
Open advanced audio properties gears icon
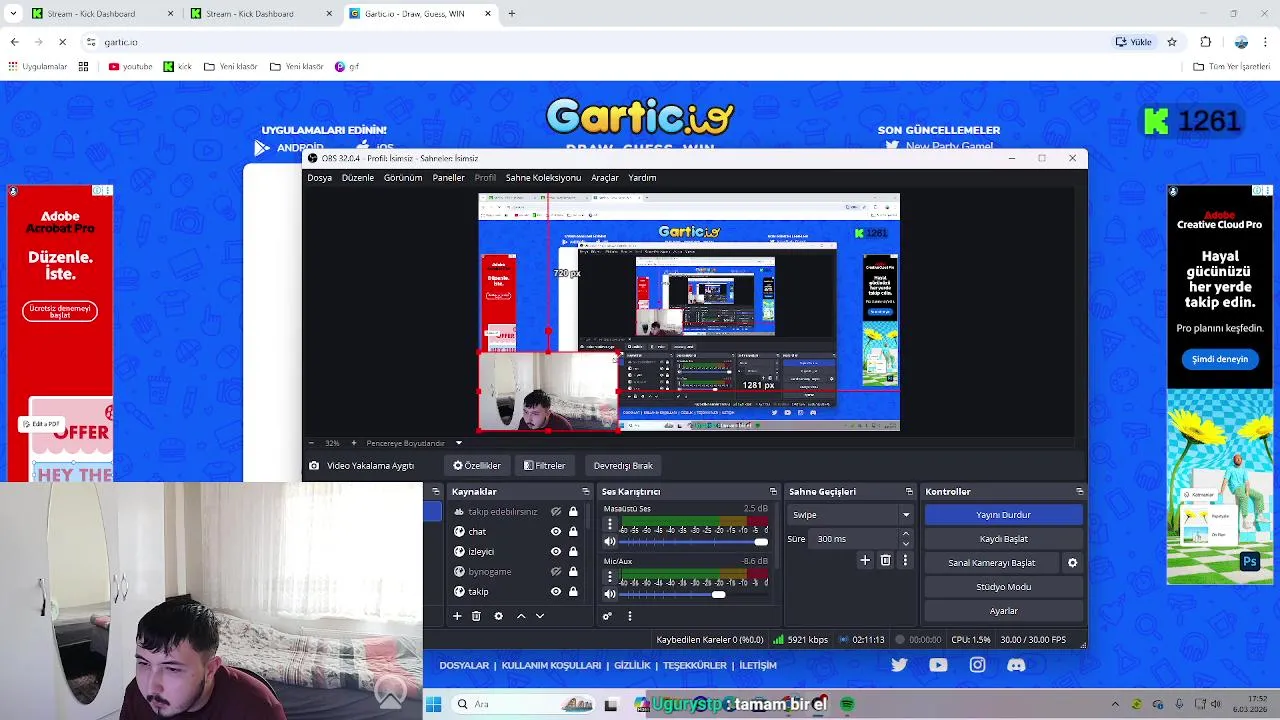tap(607, 616)
